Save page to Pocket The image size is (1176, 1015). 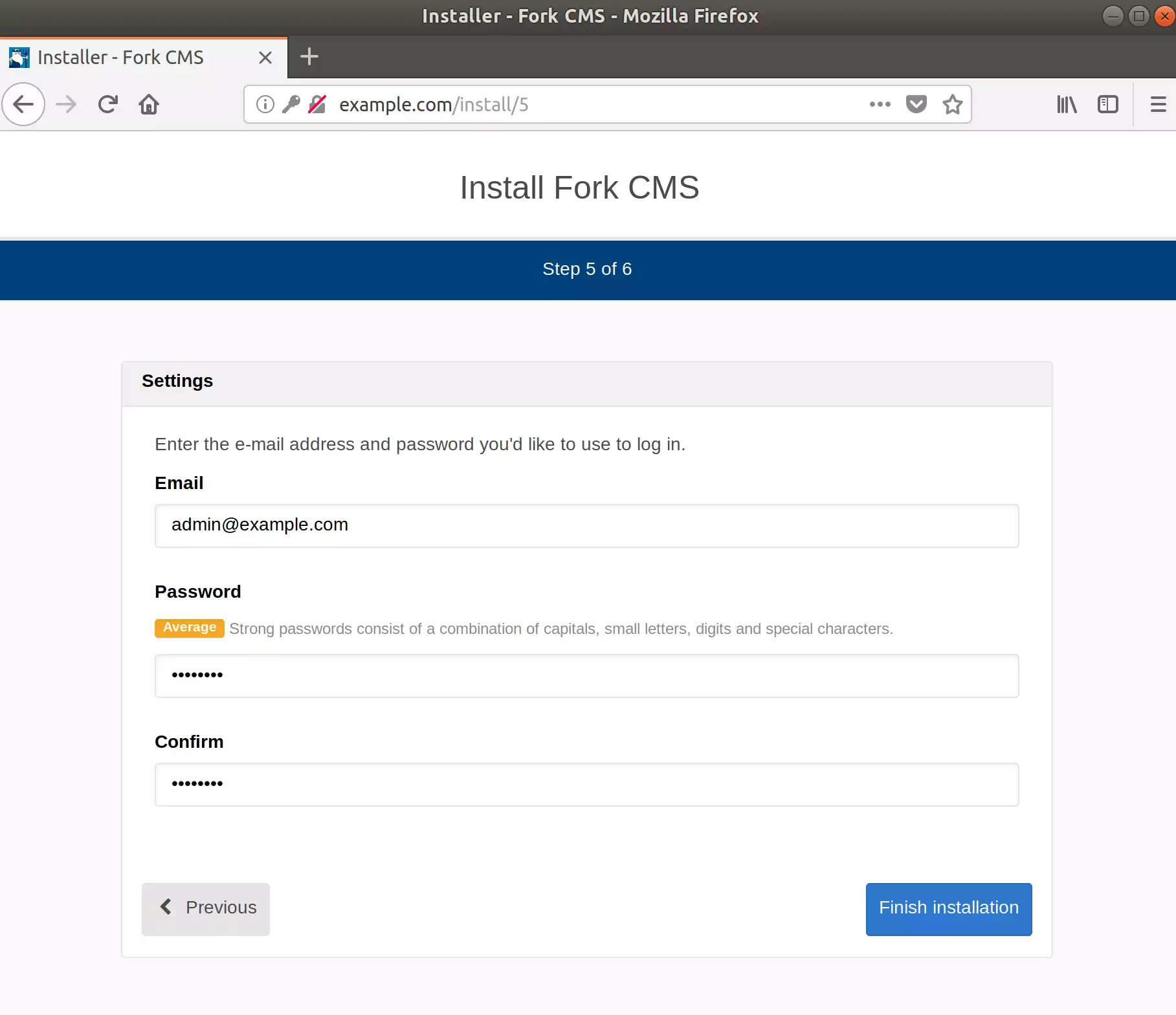tap(916, 104)
